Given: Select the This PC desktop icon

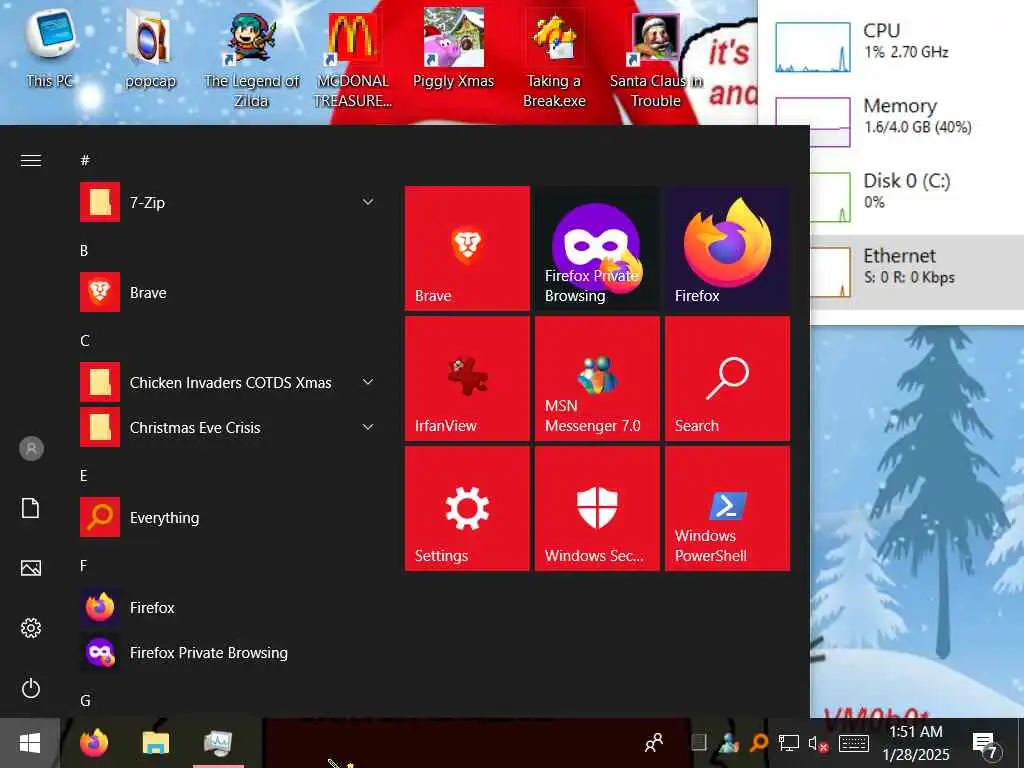Looking at the screenshot, I should [x=50, y=49].
